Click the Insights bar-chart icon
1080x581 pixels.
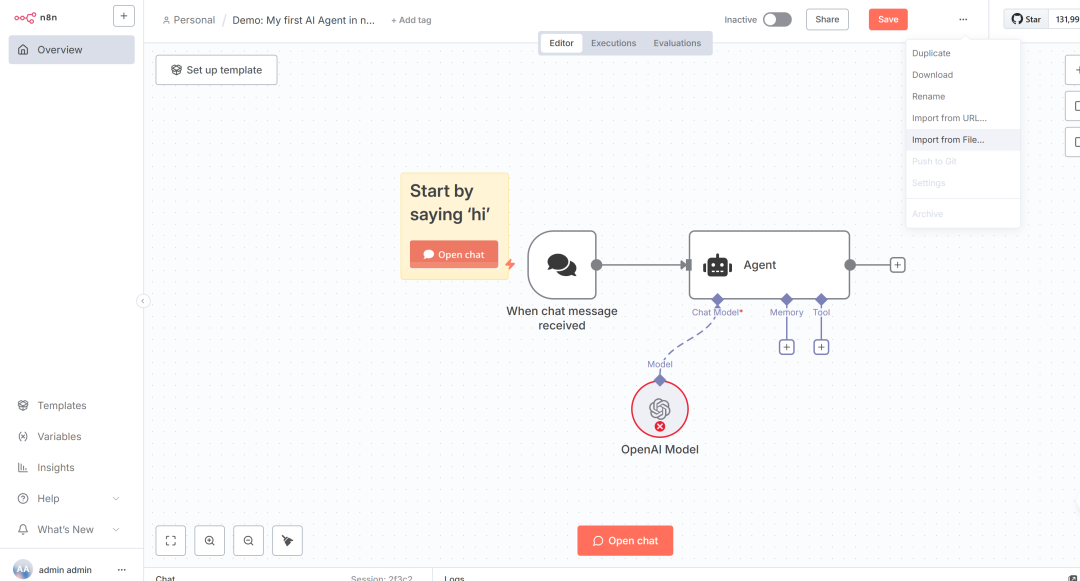coord(23,467)
